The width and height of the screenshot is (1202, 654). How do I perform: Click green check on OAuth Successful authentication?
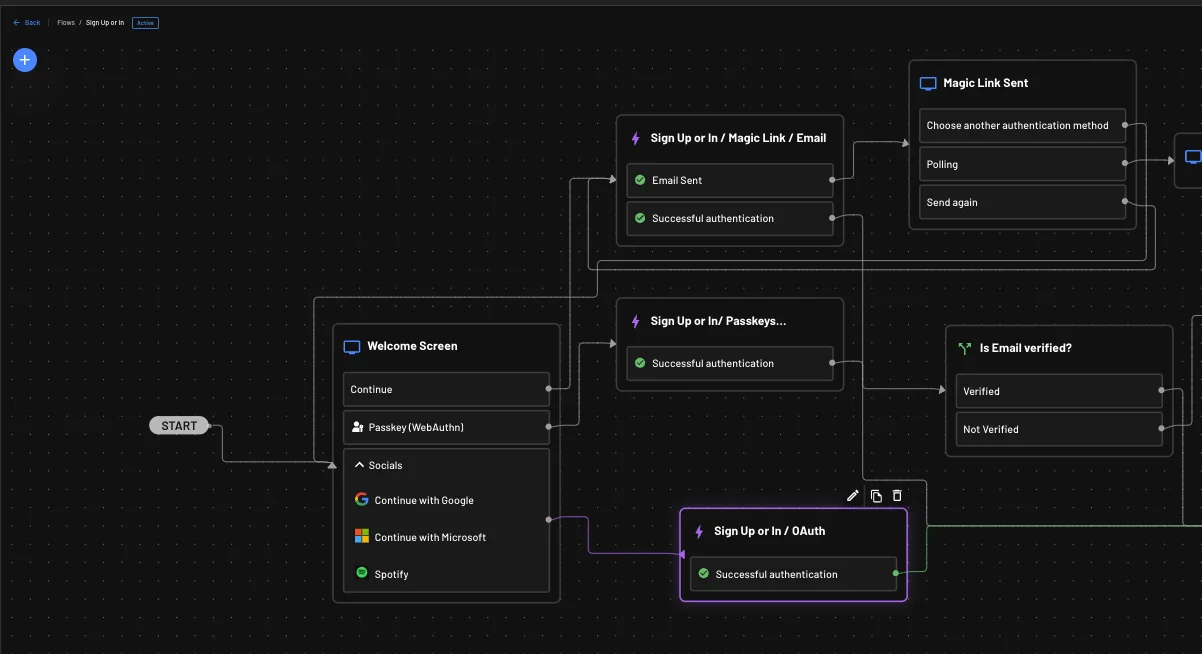704,574
